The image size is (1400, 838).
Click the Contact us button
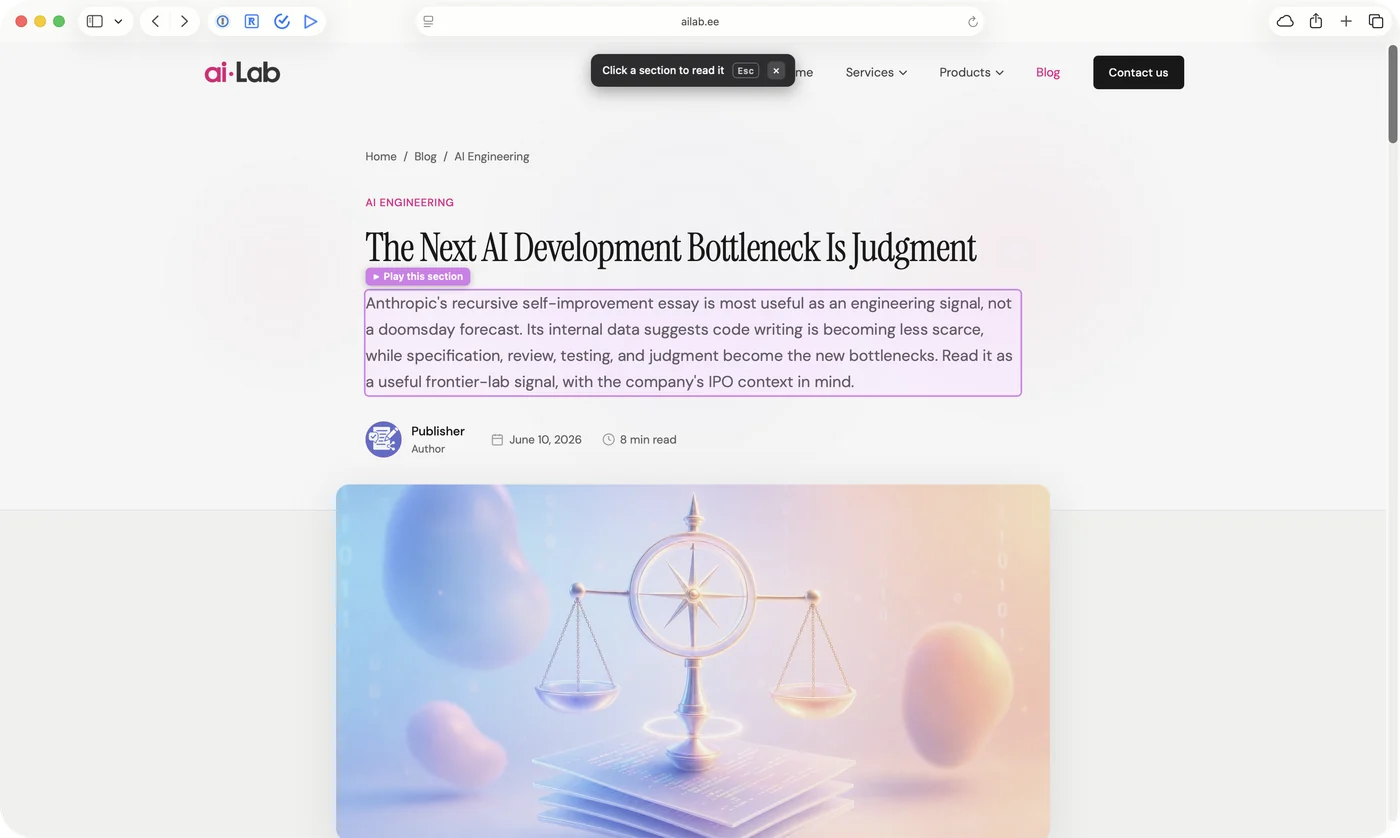click(x=1138, y=72)
